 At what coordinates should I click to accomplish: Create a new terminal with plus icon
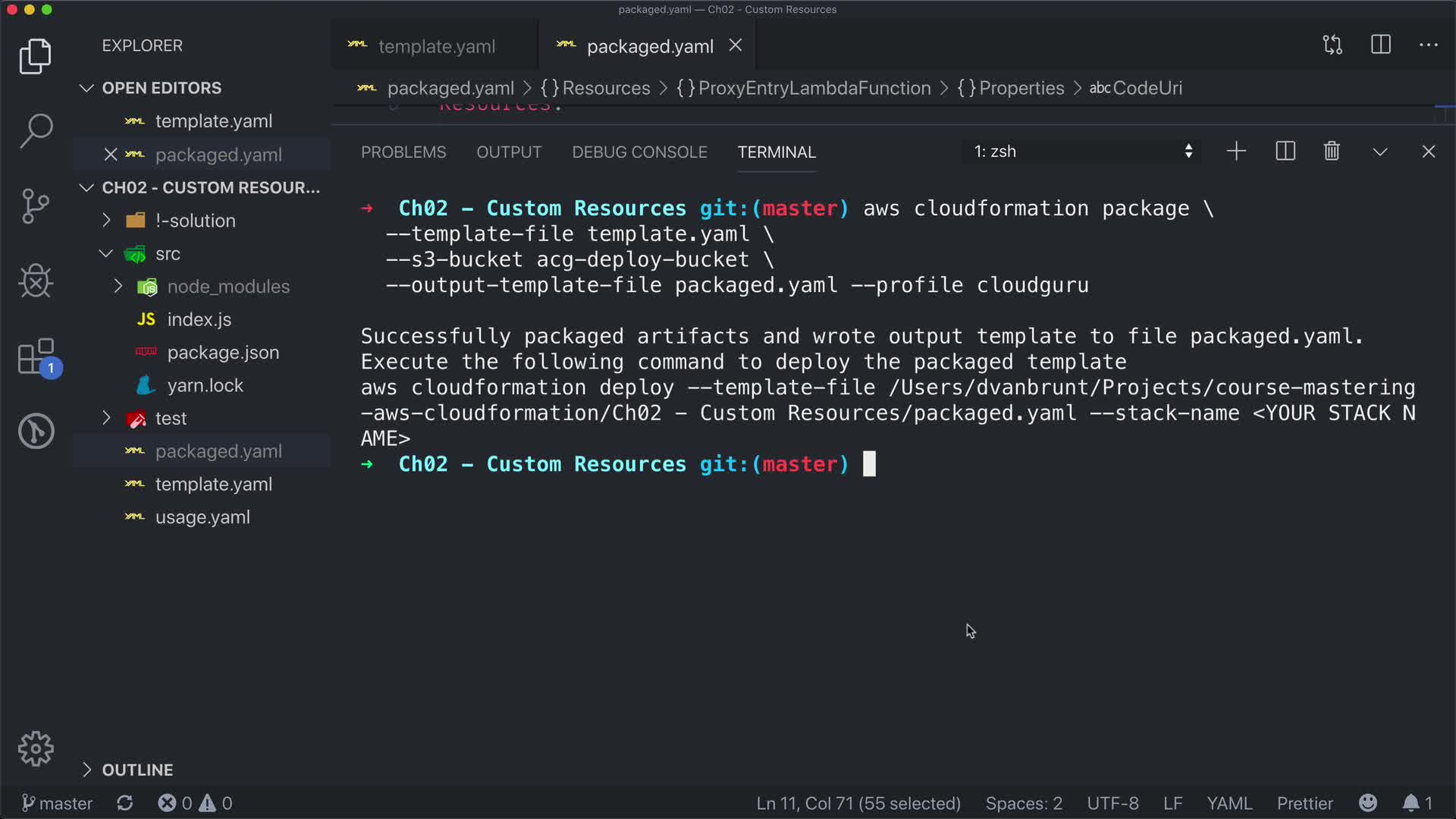[x=1236, y=152]
